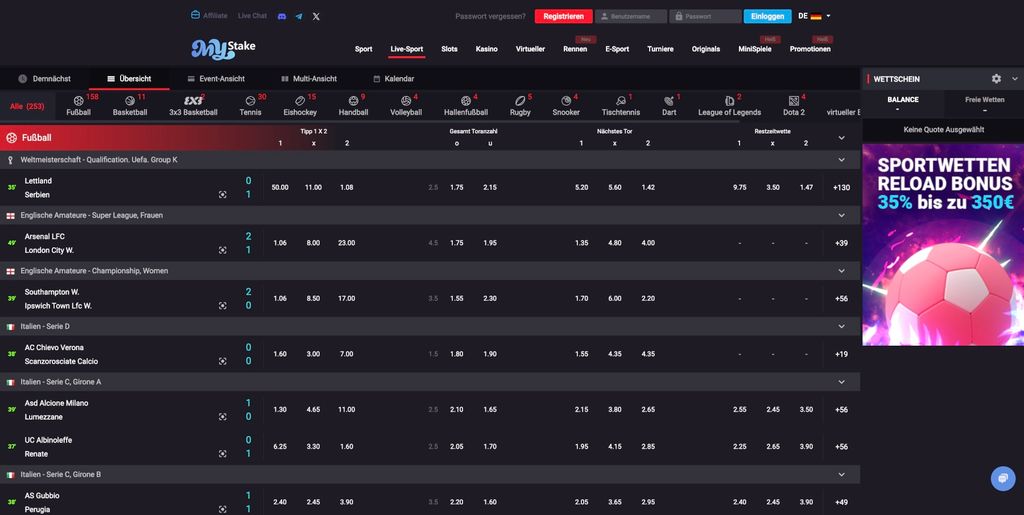
Task: Select the Freie Wetten tab
Action: click(984, 104)
